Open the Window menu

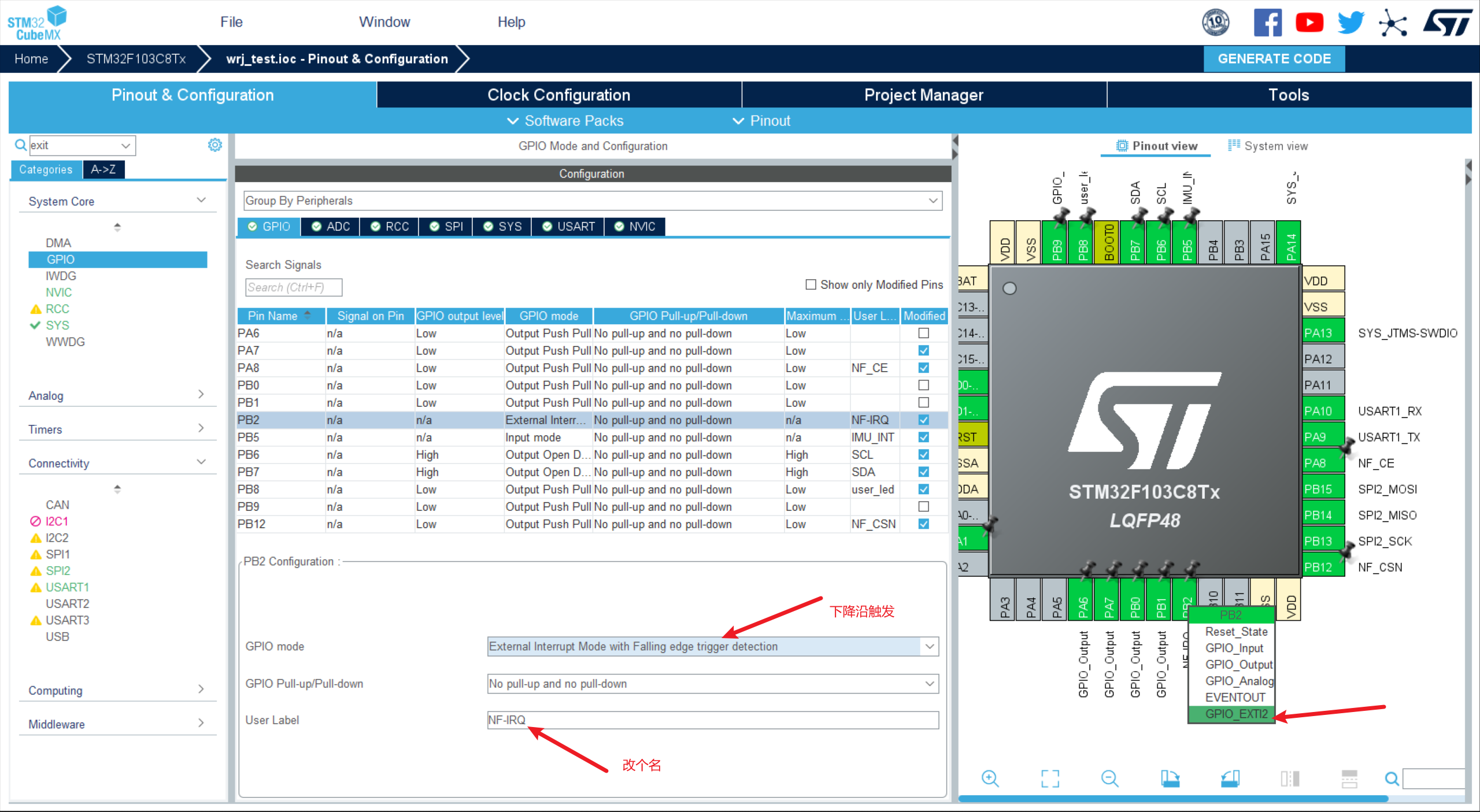(384, 22)
